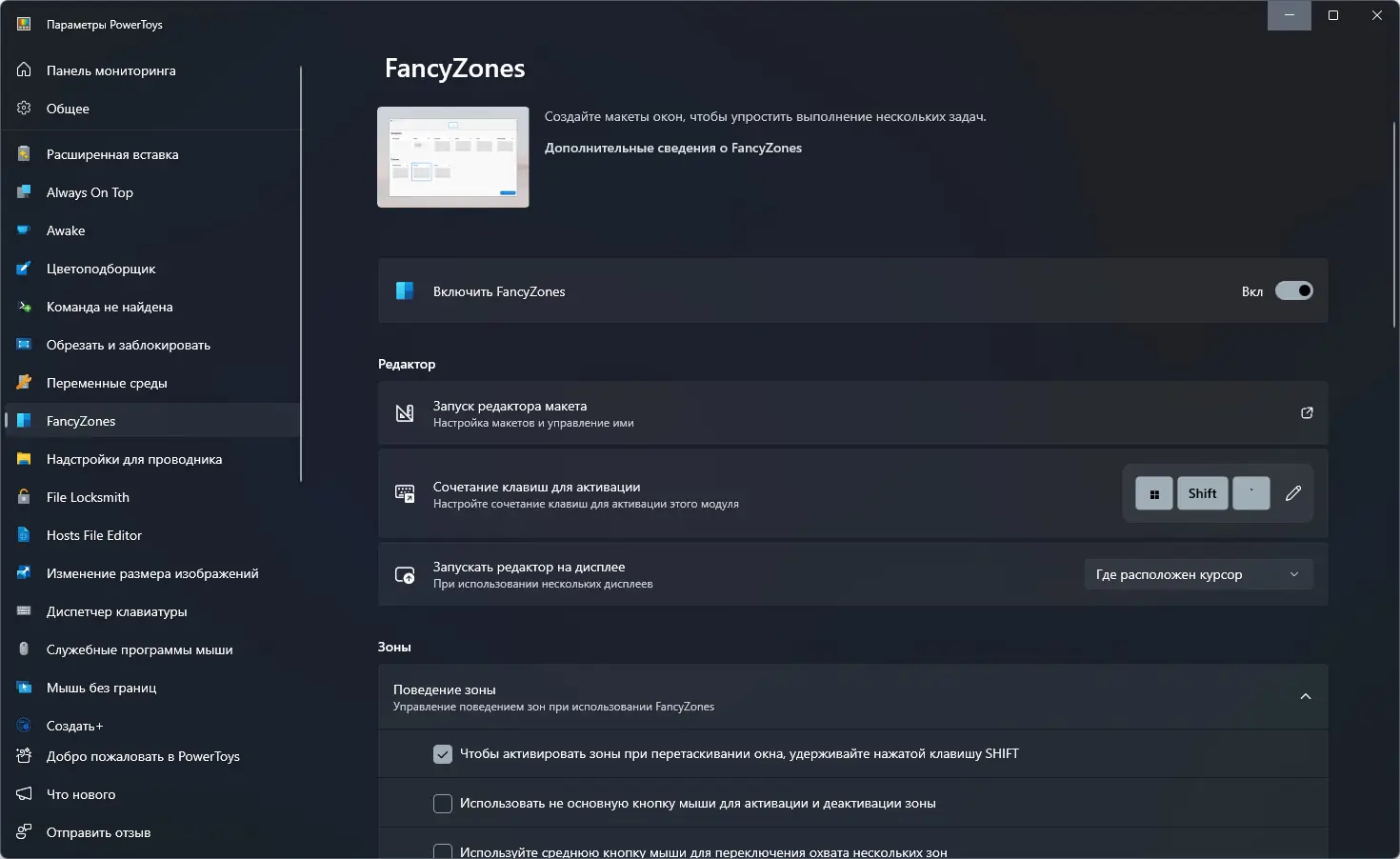Select Надстройки для проводника in sidebar
Screen dimensions: 1400x859
pos(152,459)
